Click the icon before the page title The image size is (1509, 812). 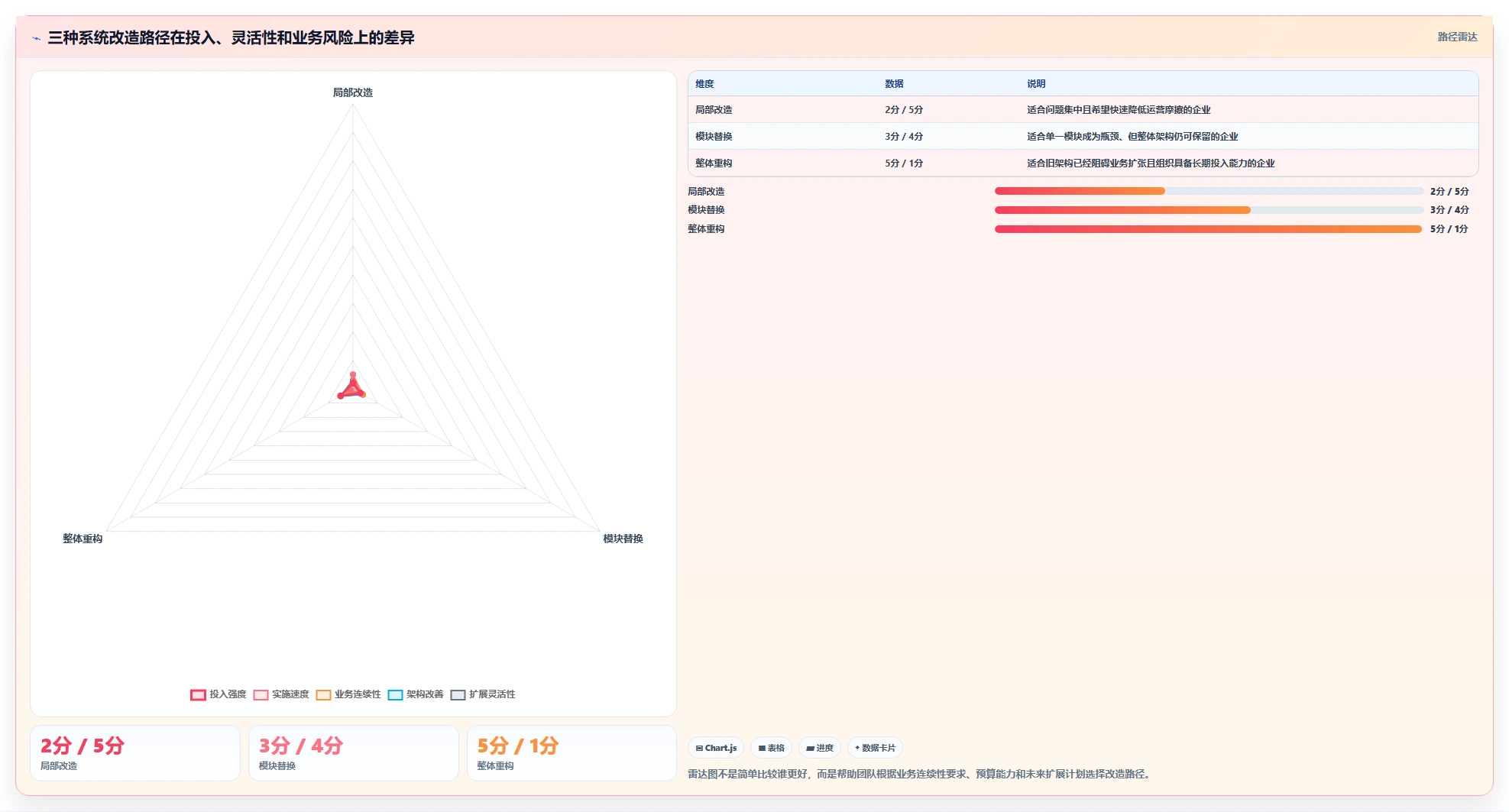(36, 37)
